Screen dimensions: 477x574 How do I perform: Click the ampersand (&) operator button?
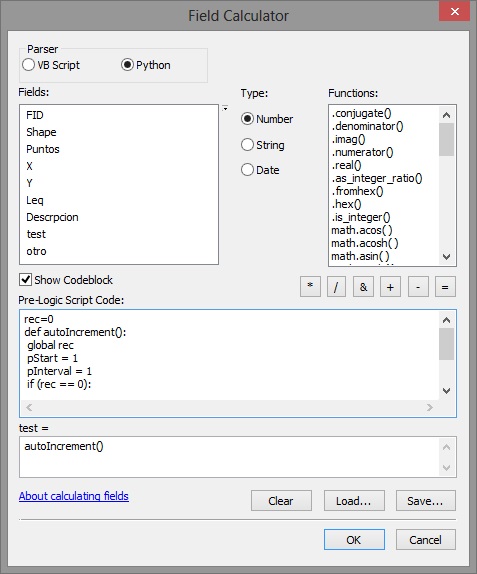(x=363, y=287)
